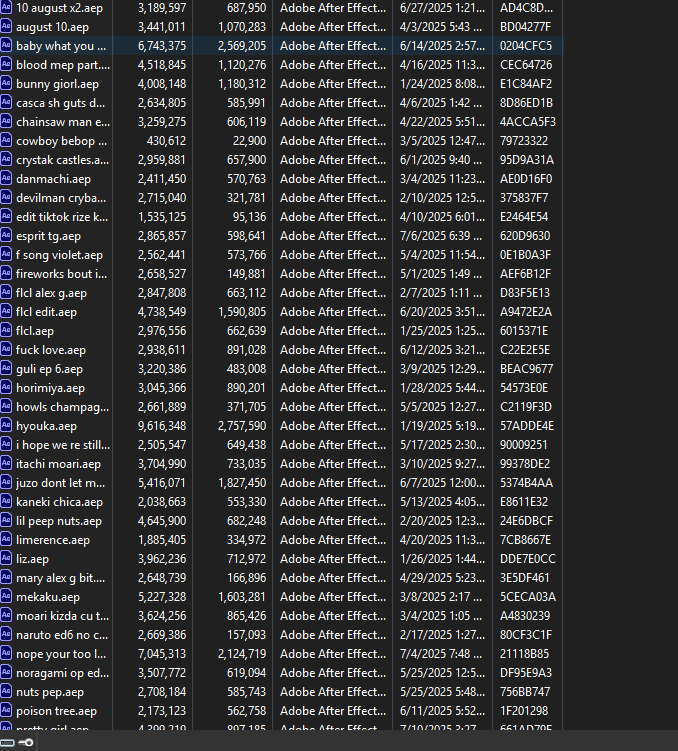Select the file name starting 'crystak castles'
The width and height of the screenshot is (678, 751).
[x=63, y=160]
